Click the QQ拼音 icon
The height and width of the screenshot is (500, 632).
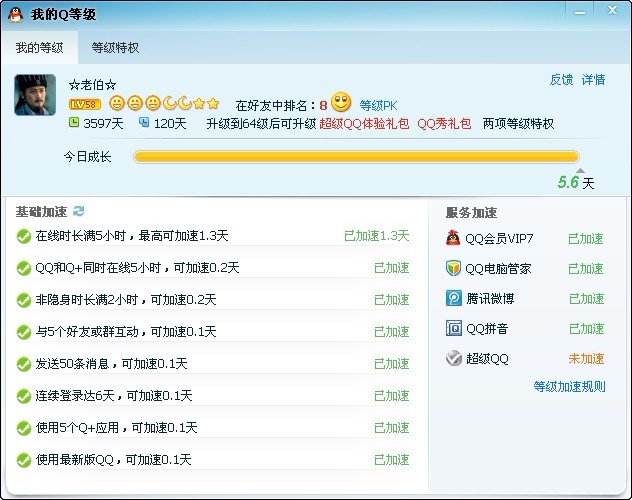454,328
